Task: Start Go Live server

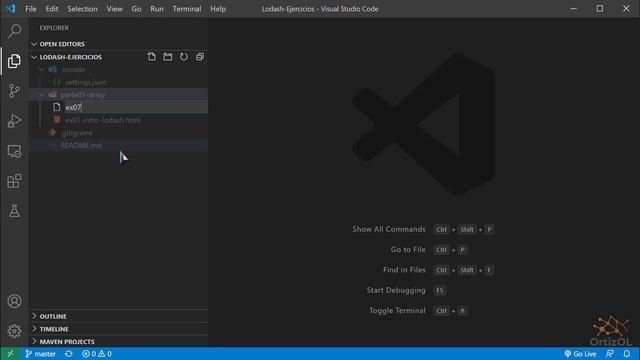Action: [580, 354]
